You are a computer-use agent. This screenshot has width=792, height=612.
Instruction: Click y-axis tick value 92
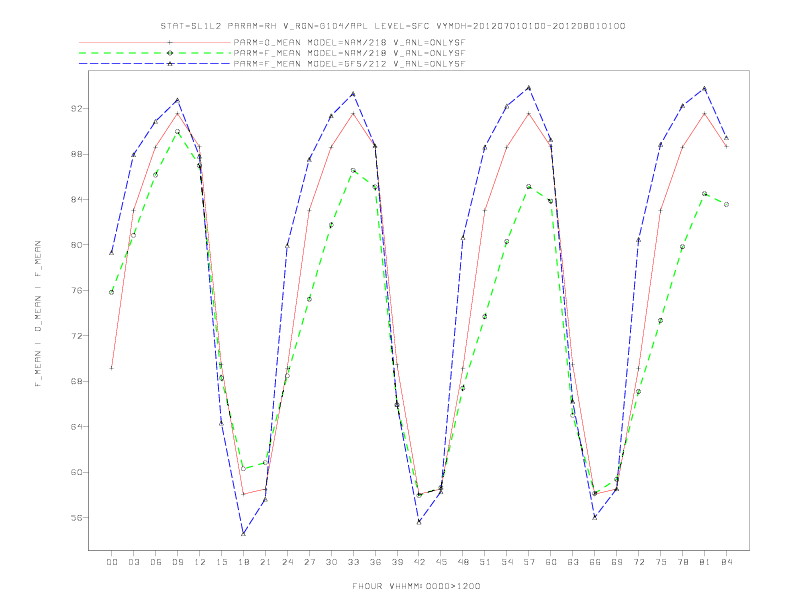coord(76,109)
